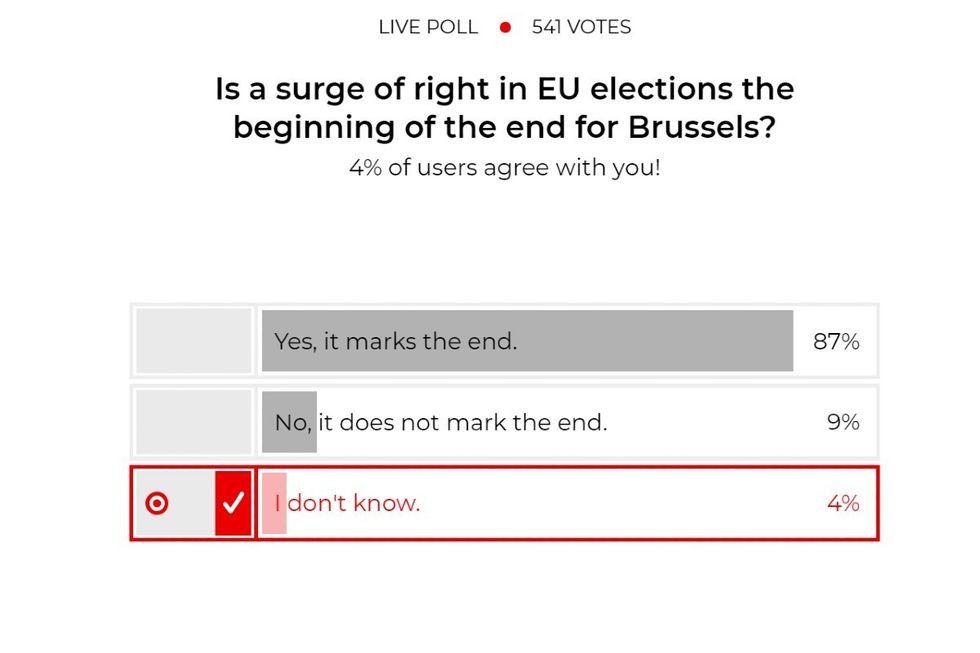Click the red live indicator dot

[x=504, y=27]
